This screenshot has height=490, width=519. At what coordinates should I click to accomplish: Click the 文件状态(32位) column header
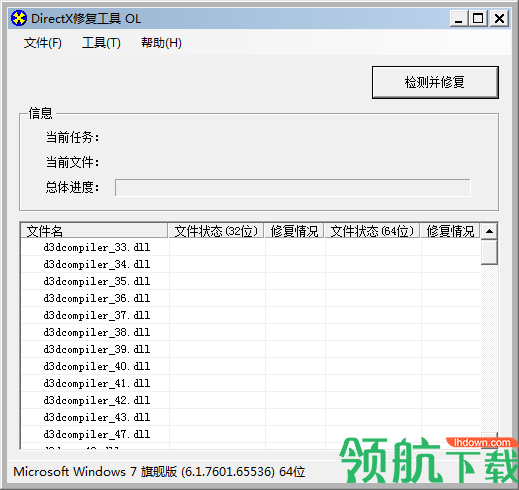(x=216, y=231)
